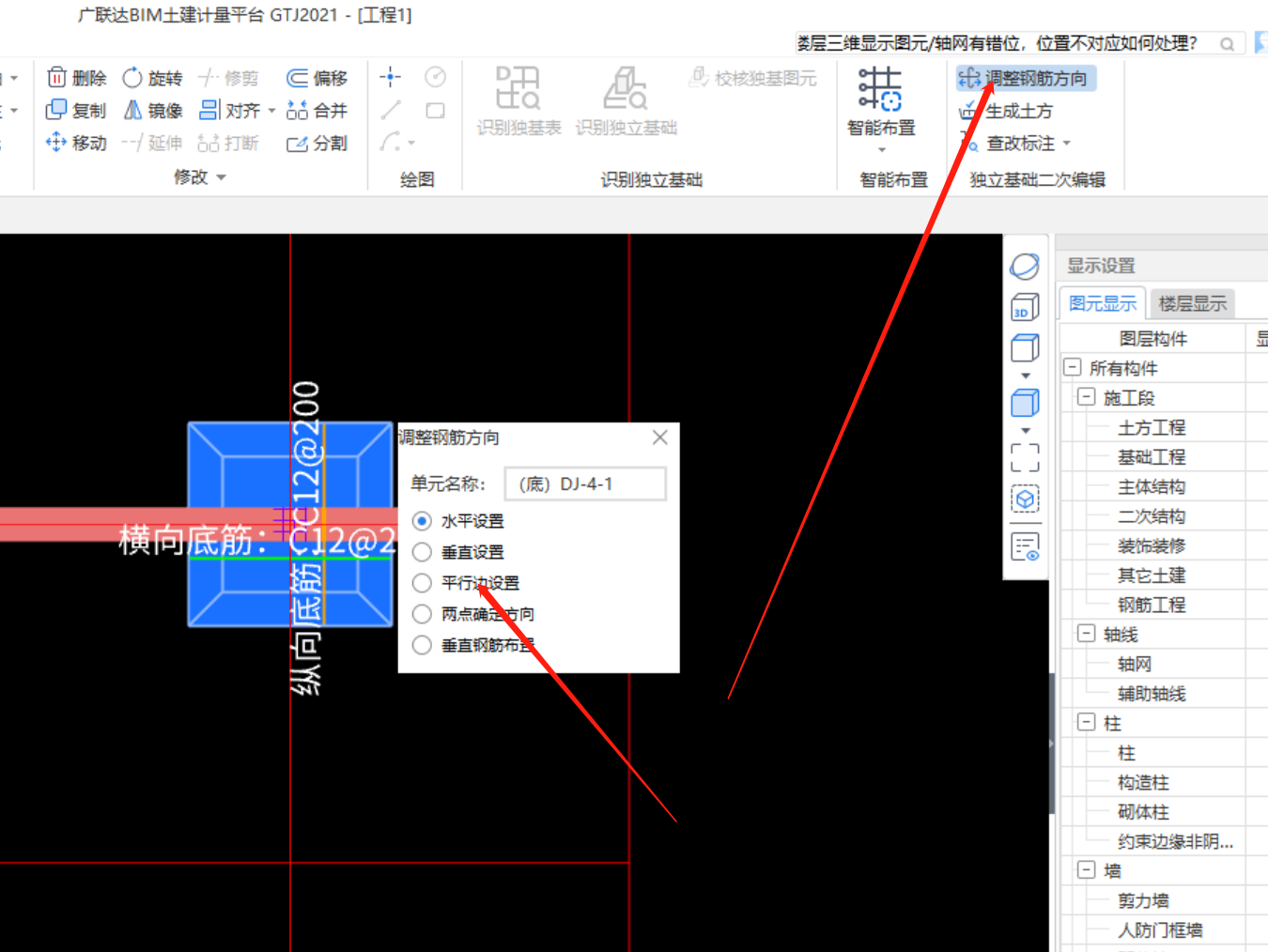Select the 延伸 (extend) tool
This screenshot has width=1268, height=952.
click(x=152, y=143)
